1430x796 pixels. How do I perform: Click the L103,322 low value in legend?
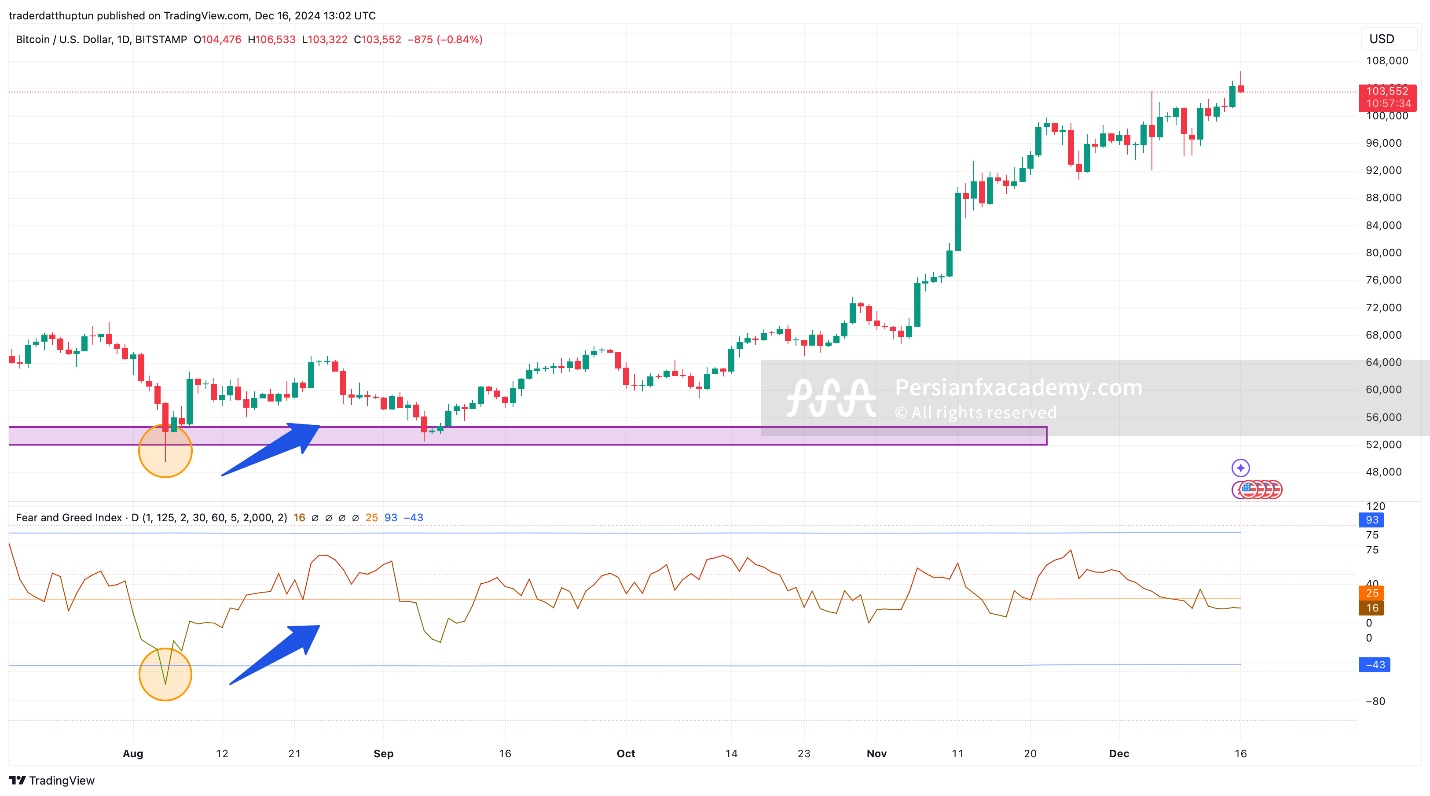(325, 40)
